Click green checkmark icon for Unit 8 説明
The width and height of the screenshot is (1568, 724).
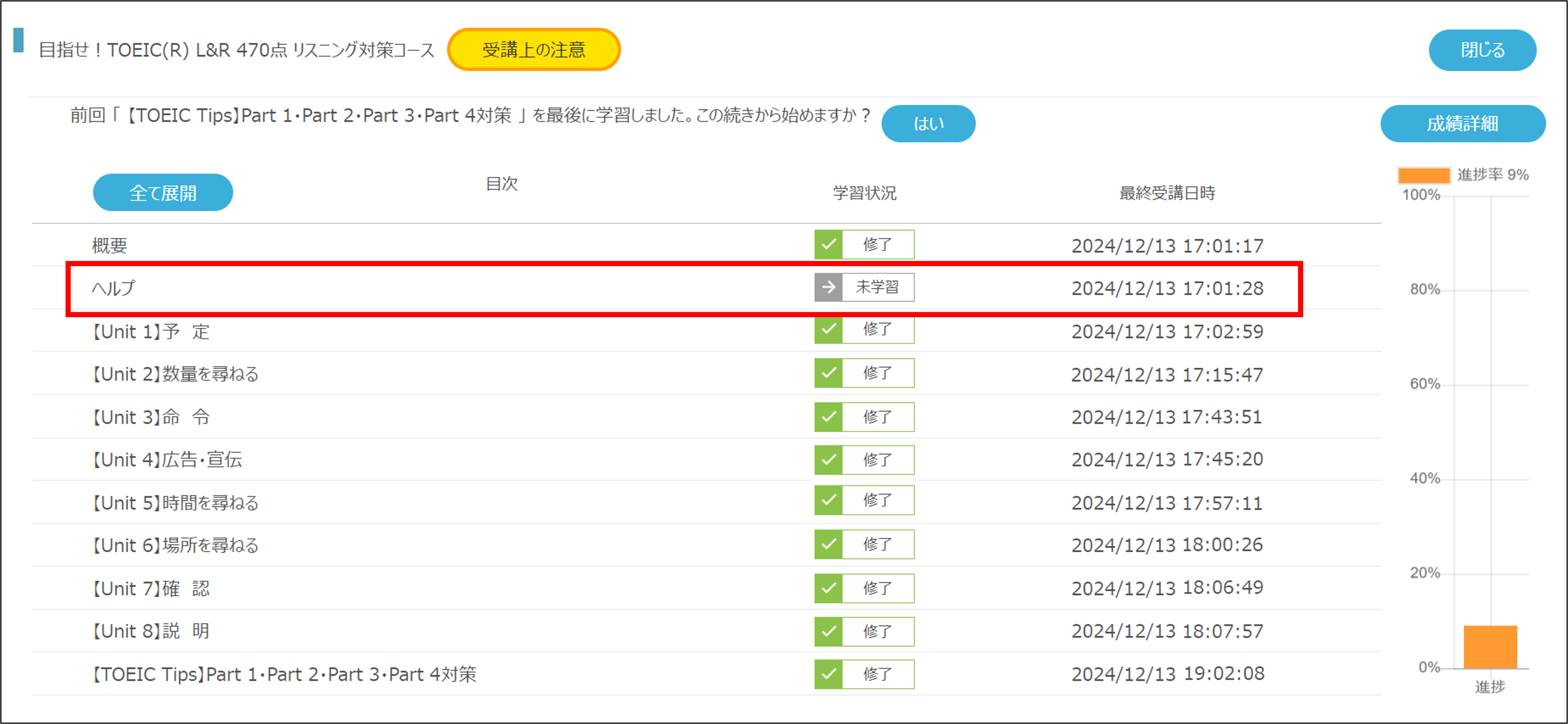coord(828,631)
